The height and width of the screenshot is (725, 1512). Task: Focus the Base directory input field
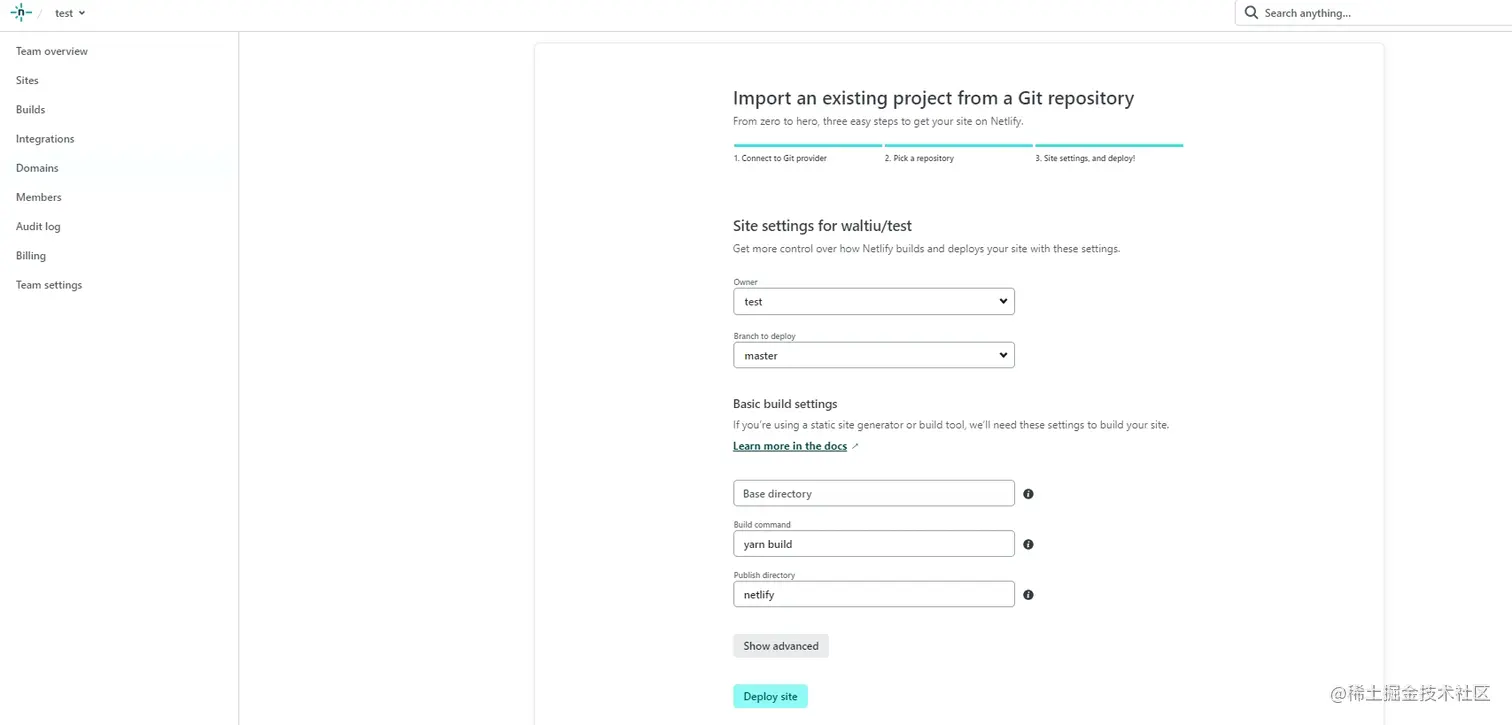874,493
